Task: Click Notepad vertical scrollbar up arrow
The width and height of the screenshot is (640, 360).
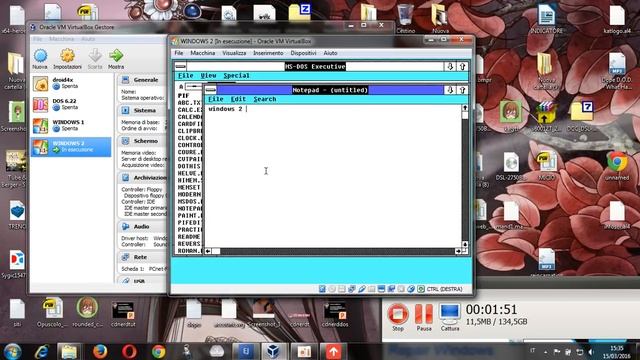Action: coord(464,108)
